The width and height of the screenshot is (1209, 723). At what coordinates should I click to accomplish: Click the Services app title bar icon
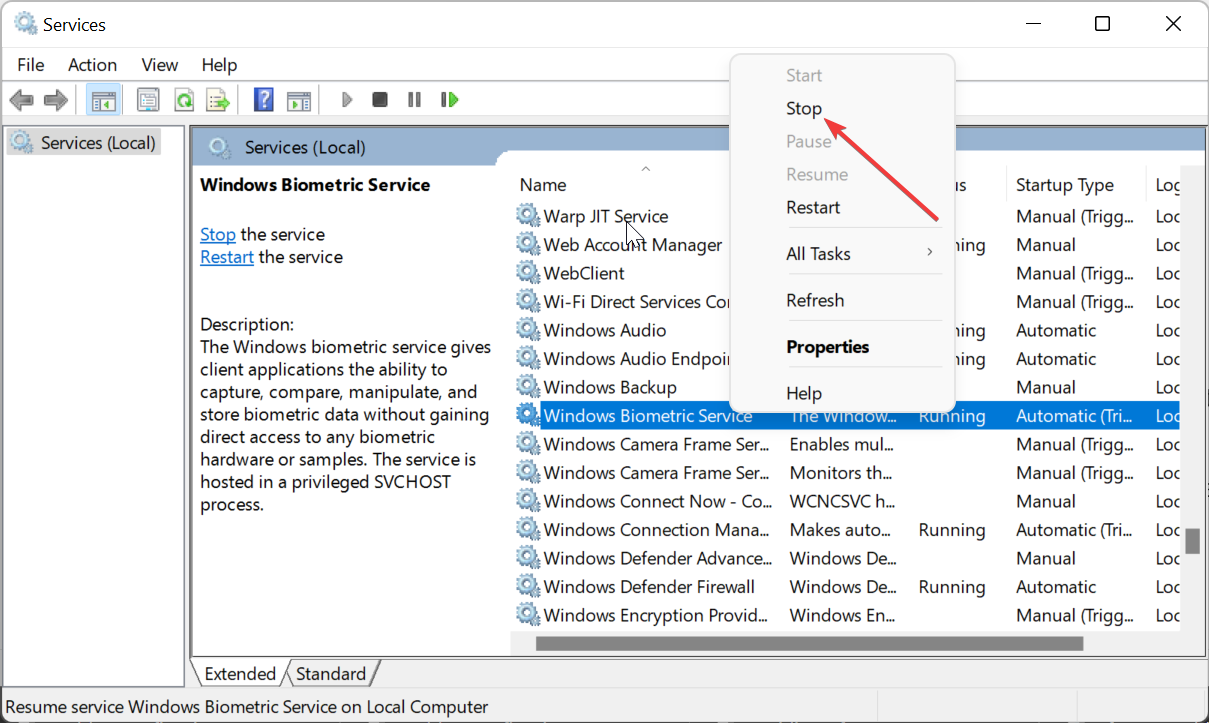pyautogui.click(x=25, y=23)
